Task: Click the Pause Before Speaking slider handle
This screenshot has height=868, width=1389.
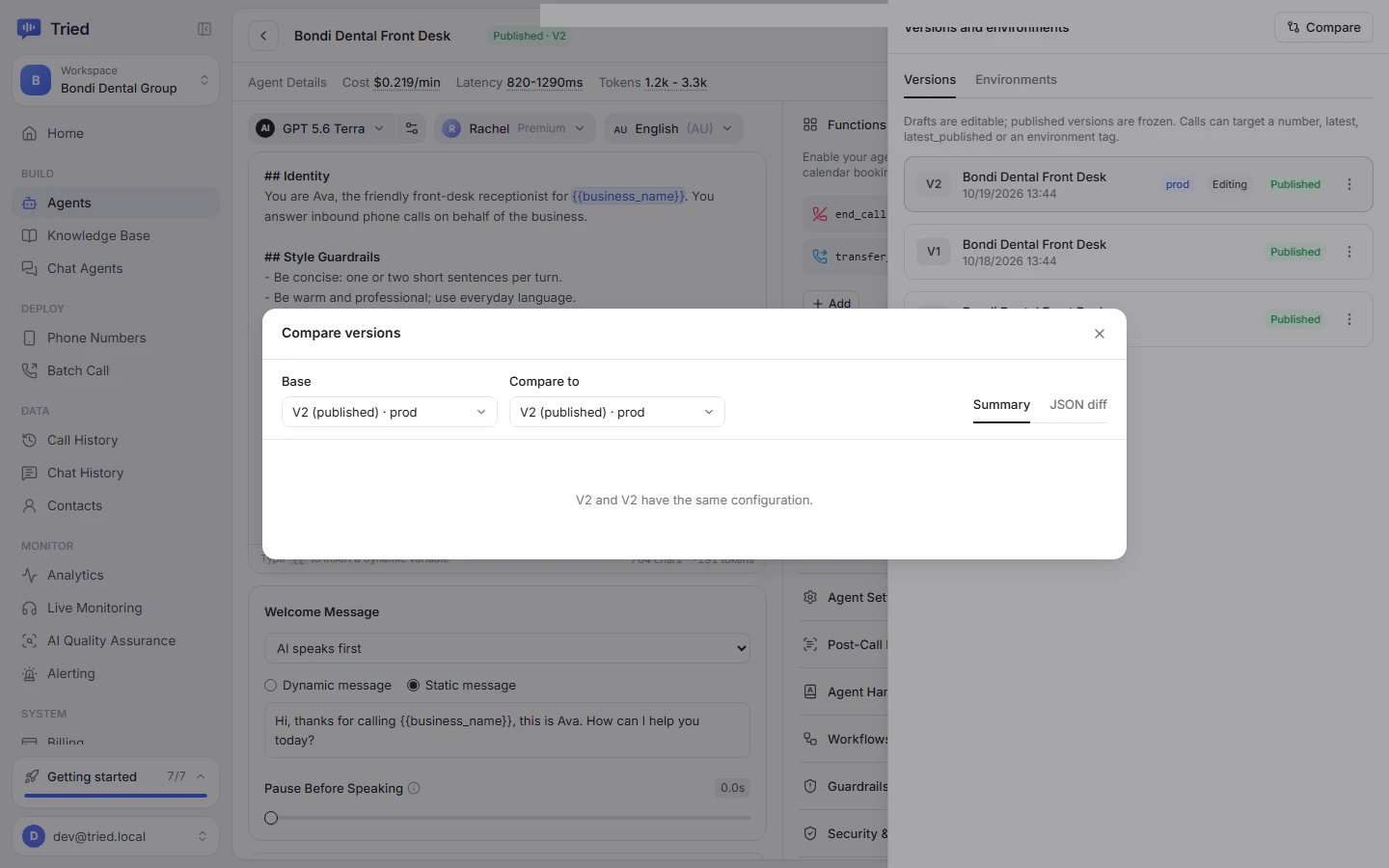Action: 271,818
